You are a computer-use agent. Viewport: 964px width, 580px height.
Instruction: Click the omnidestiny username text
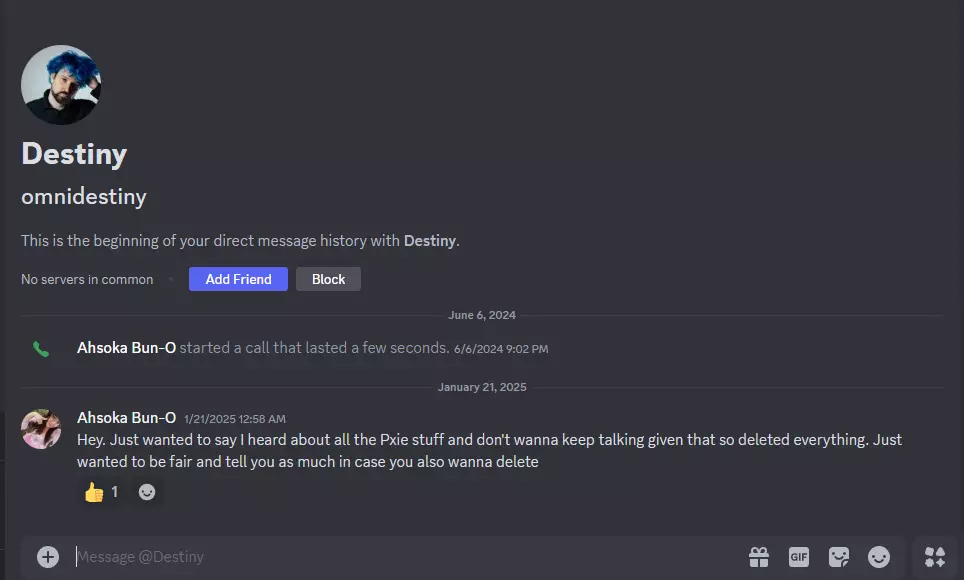coord(84,197)
